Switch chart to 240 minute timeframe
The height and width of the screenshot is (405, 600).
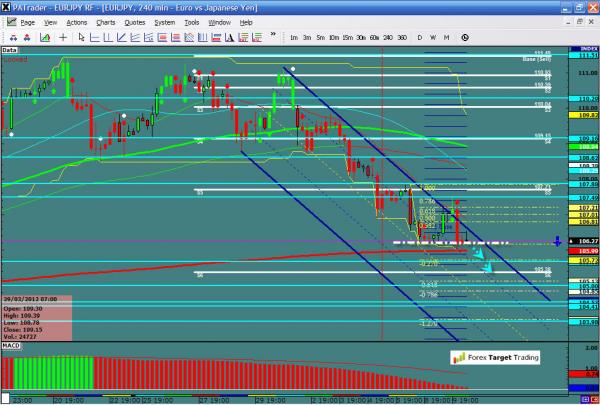(x=386, y=37)
